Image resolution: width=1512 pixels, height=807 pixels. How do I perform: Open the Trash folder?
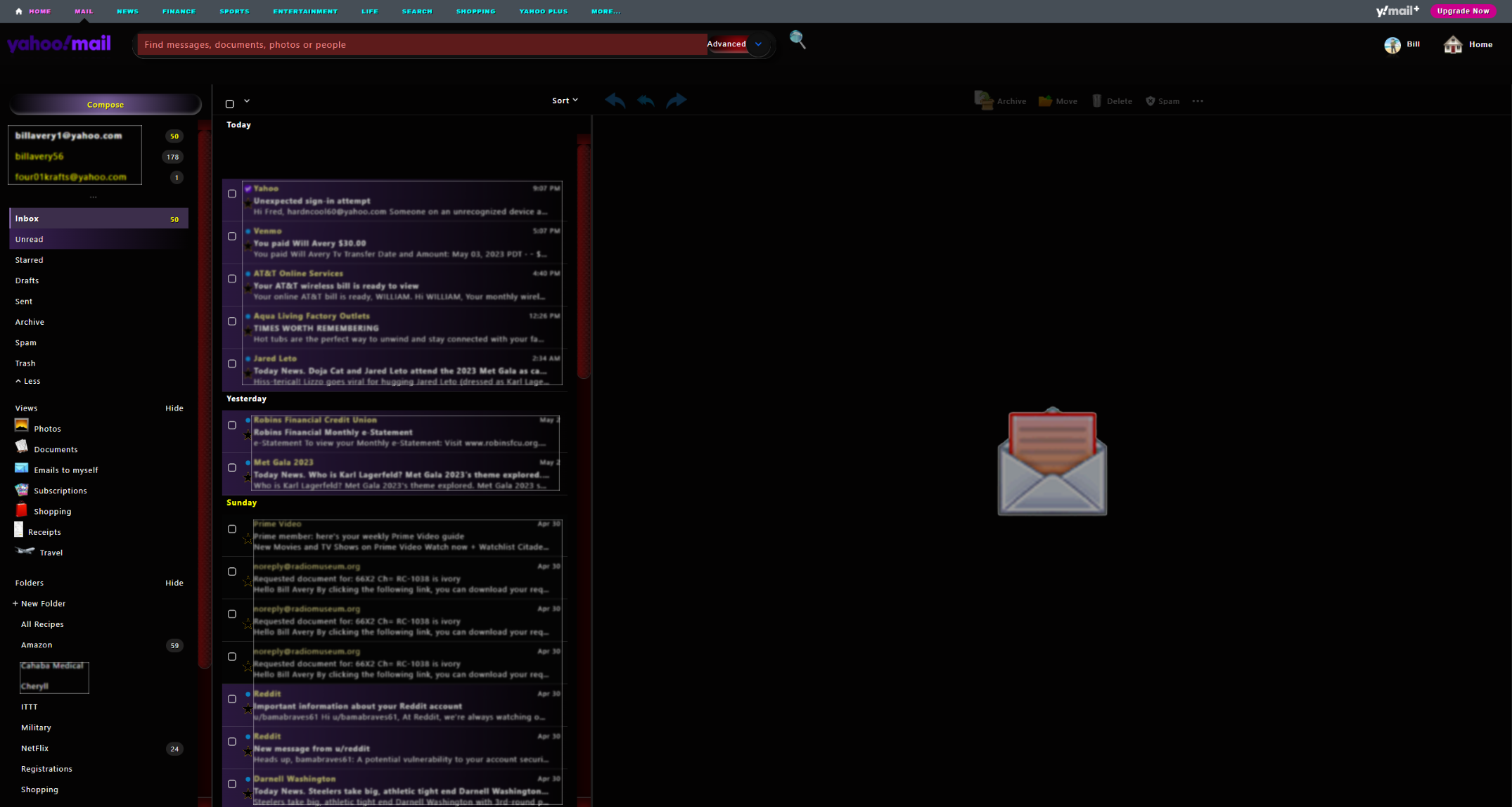pos(25,363)
